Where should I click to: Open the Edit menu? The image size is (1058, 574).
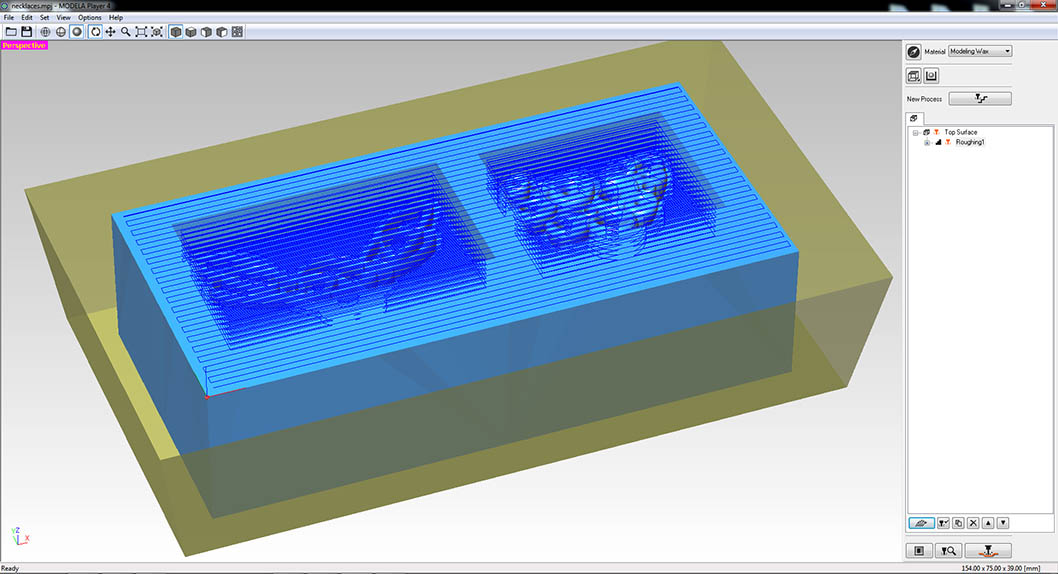coord(26,18)
